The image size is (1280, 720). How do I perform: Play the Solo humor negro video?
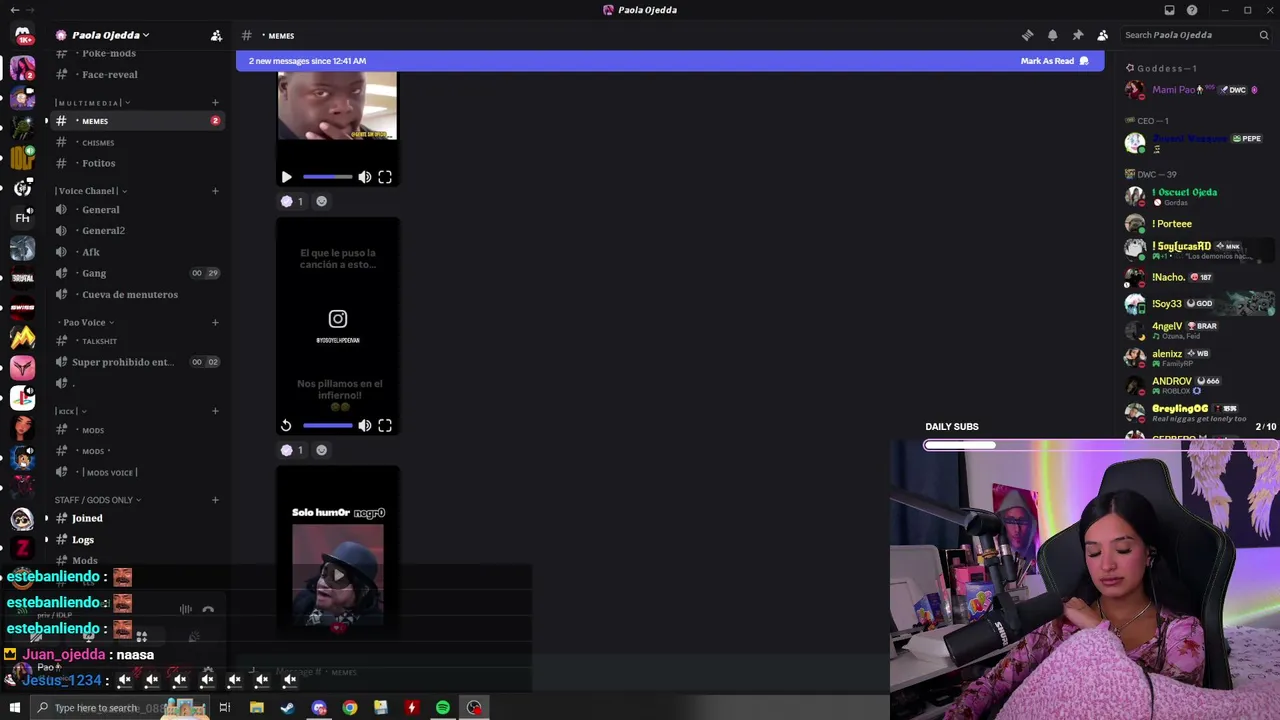(338, 575)
